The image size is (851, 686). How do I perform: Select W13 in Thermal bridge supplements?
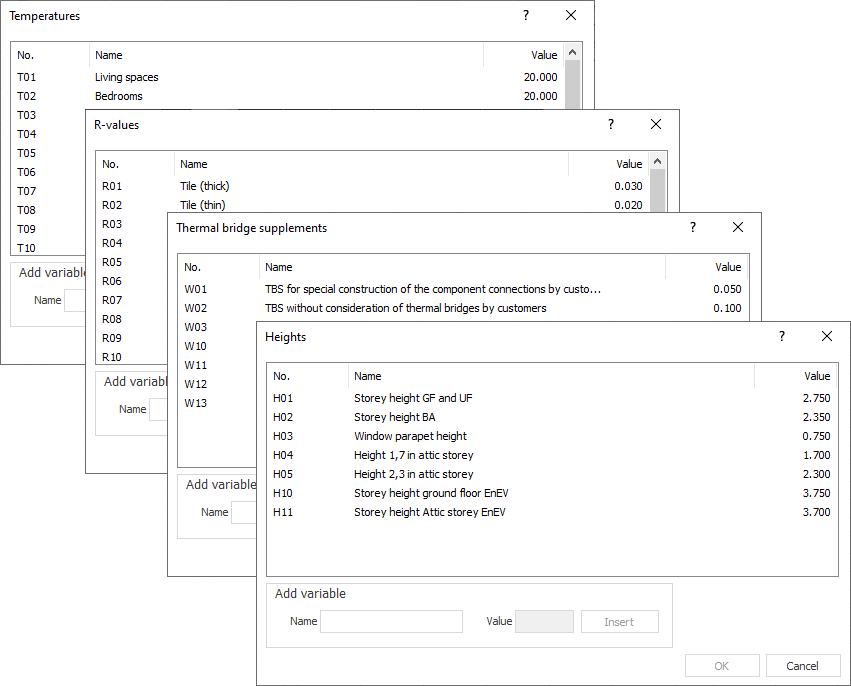[x=195, y=403]
